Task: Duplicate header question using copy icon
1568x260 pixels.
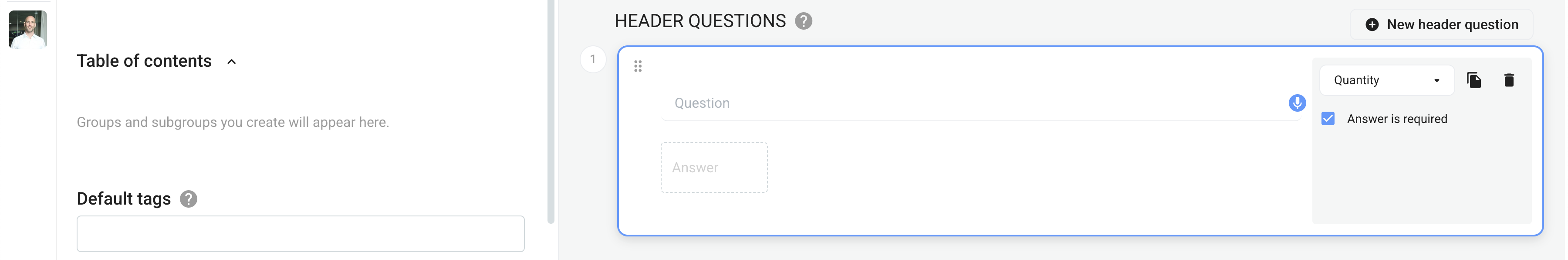Action: click(1473, 81)
